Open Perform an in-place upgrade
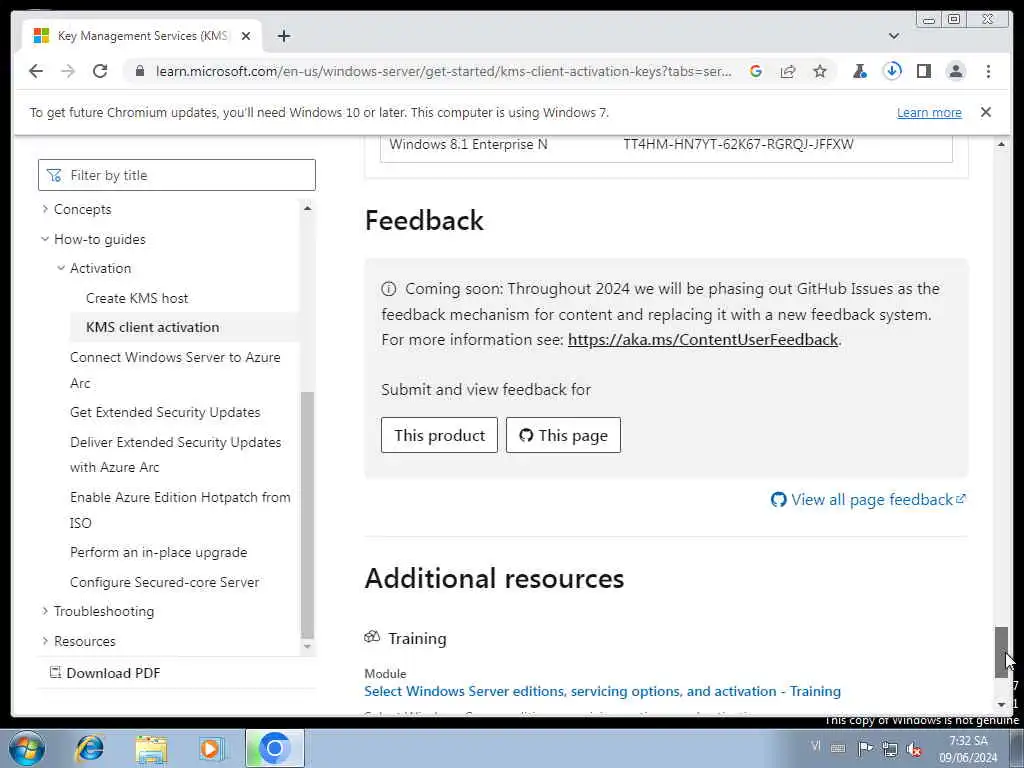Screen dimensions: 1024x768 pyautogui.click(x=158, y=552)
